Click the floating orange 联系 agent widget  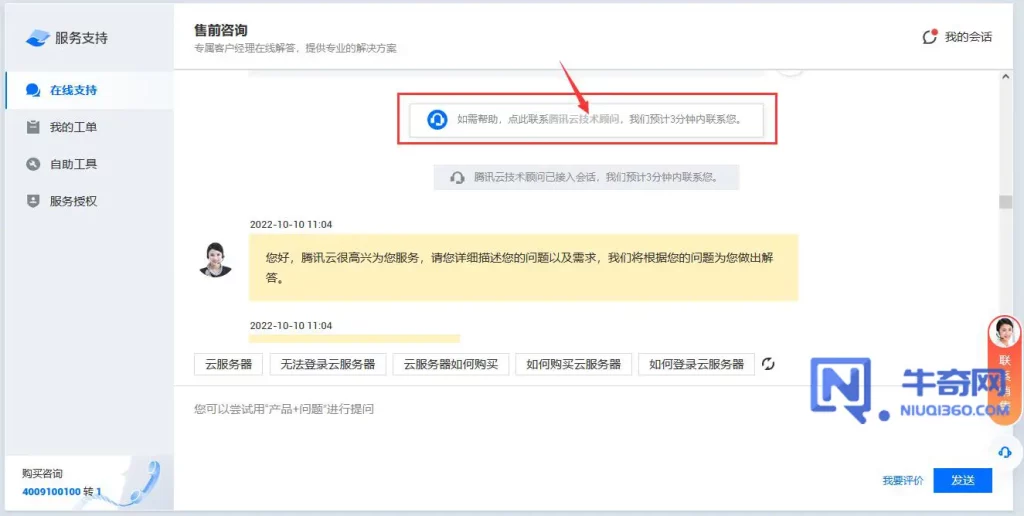coord(1005,369)
